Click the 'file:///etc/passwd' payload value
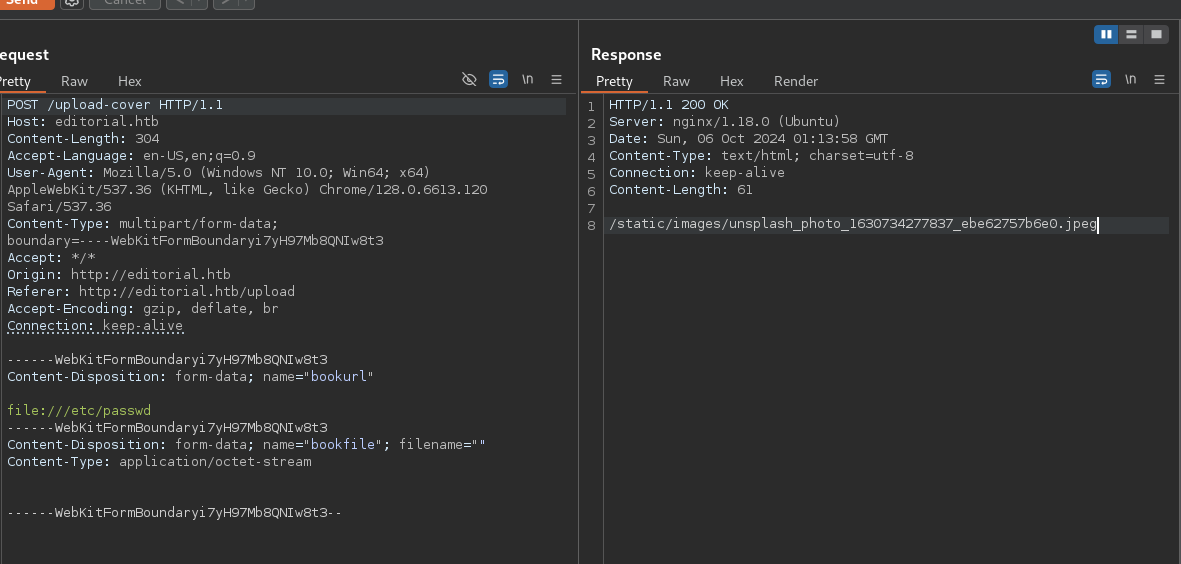 pos(79,410)
